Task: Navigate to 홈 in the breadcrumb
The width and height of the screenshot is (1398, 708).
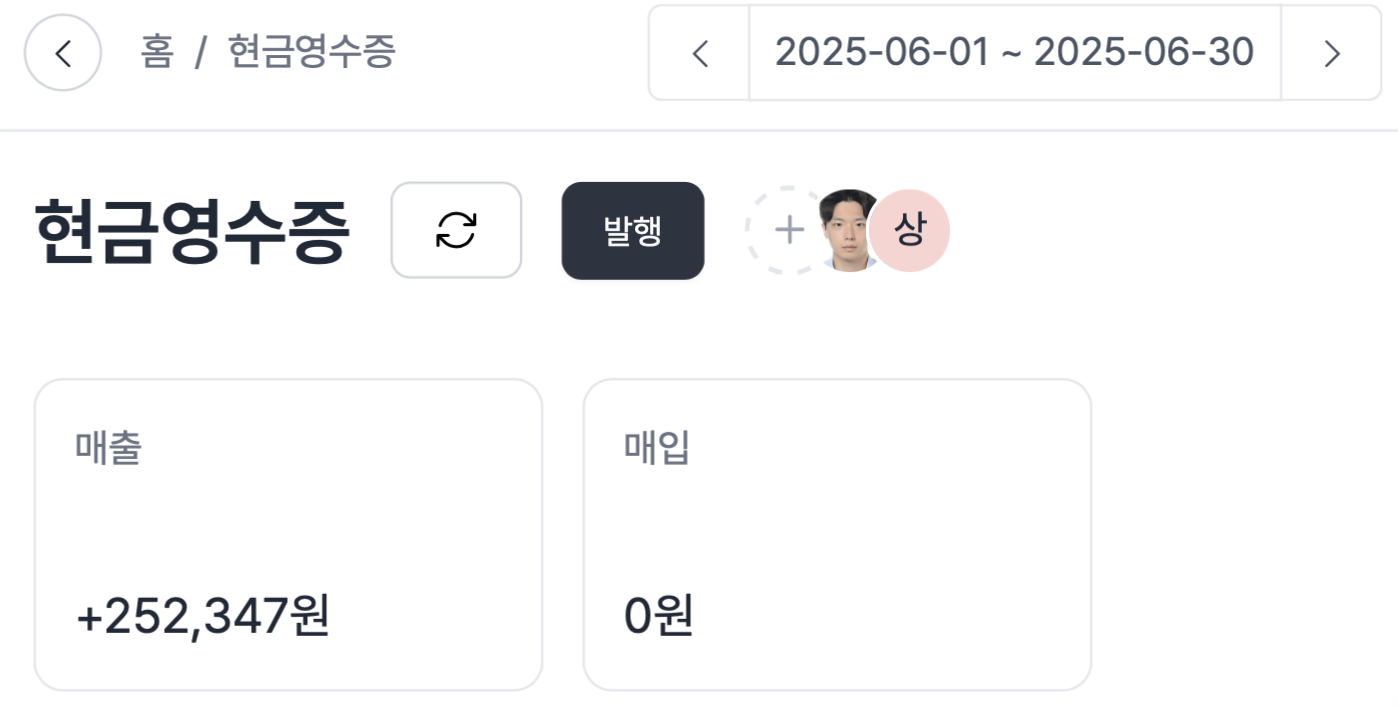Action: (157, 52)
